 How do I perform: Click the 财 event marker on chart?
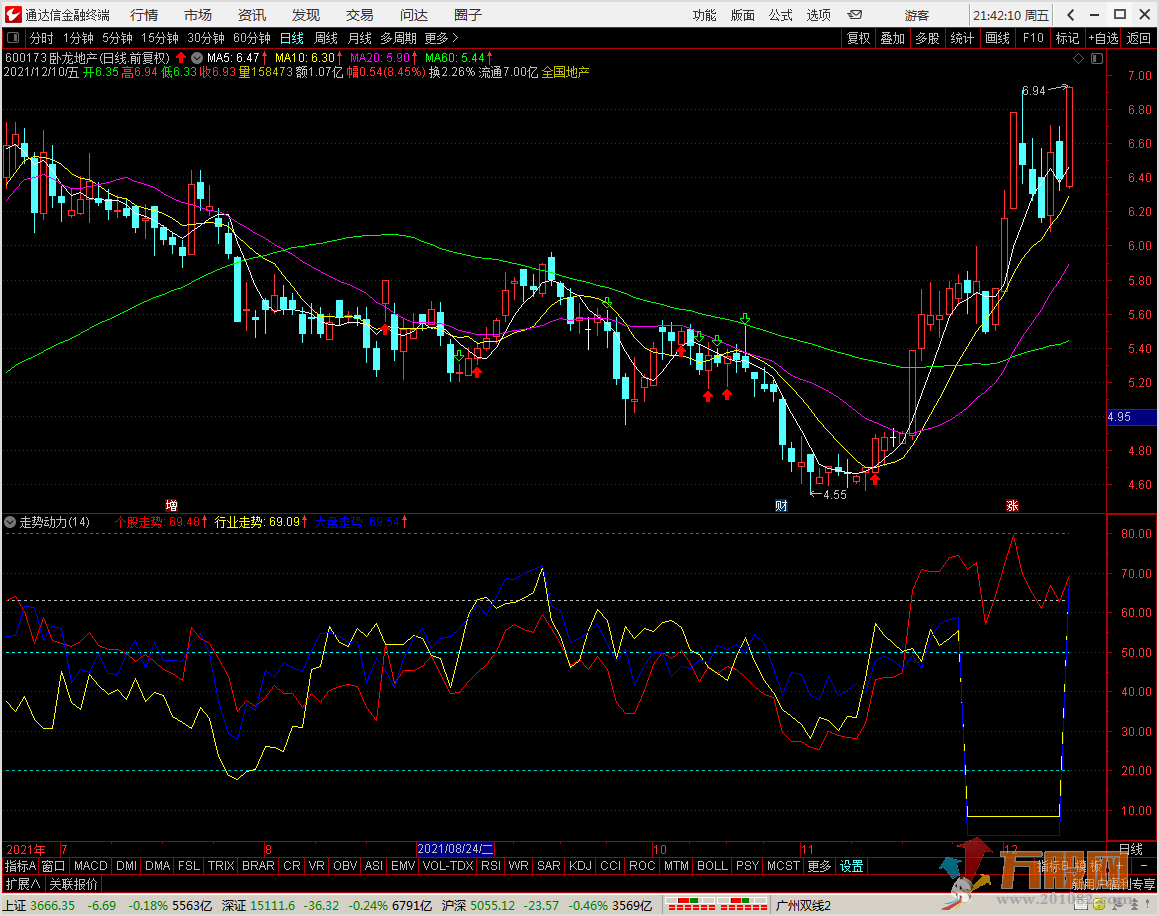tap(780, 505)
